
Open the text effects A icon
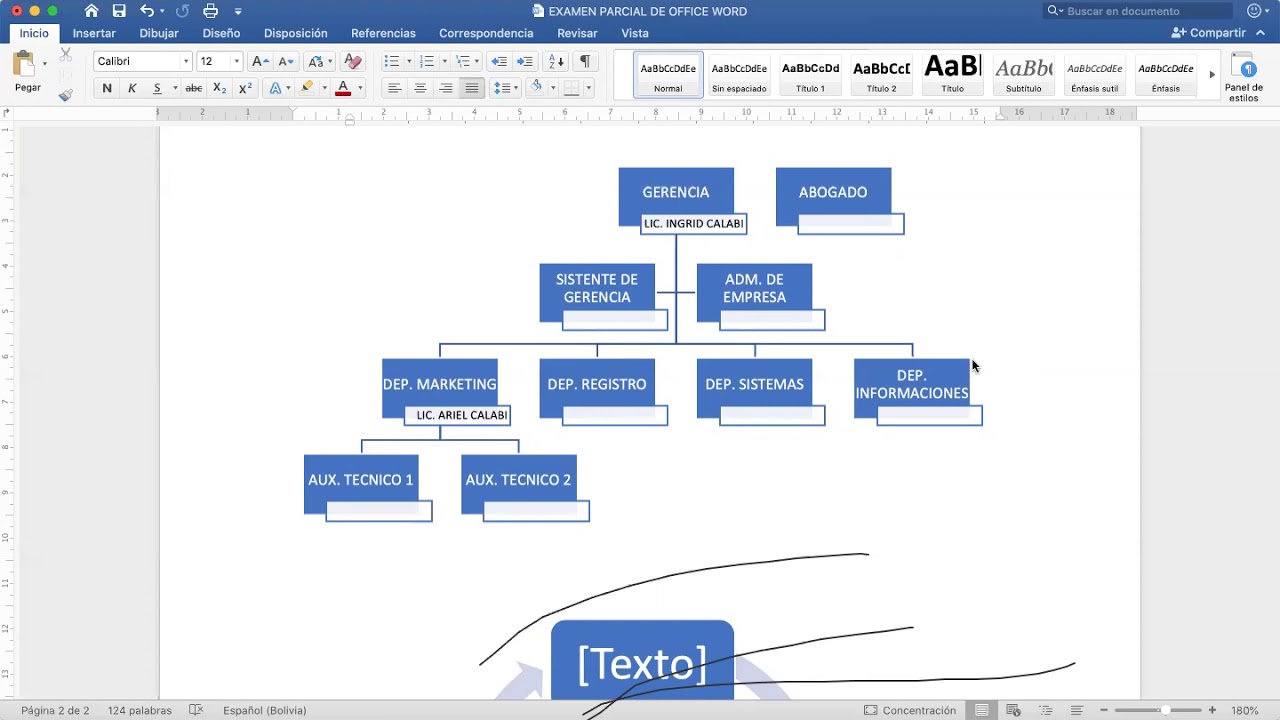click(276, 88)
